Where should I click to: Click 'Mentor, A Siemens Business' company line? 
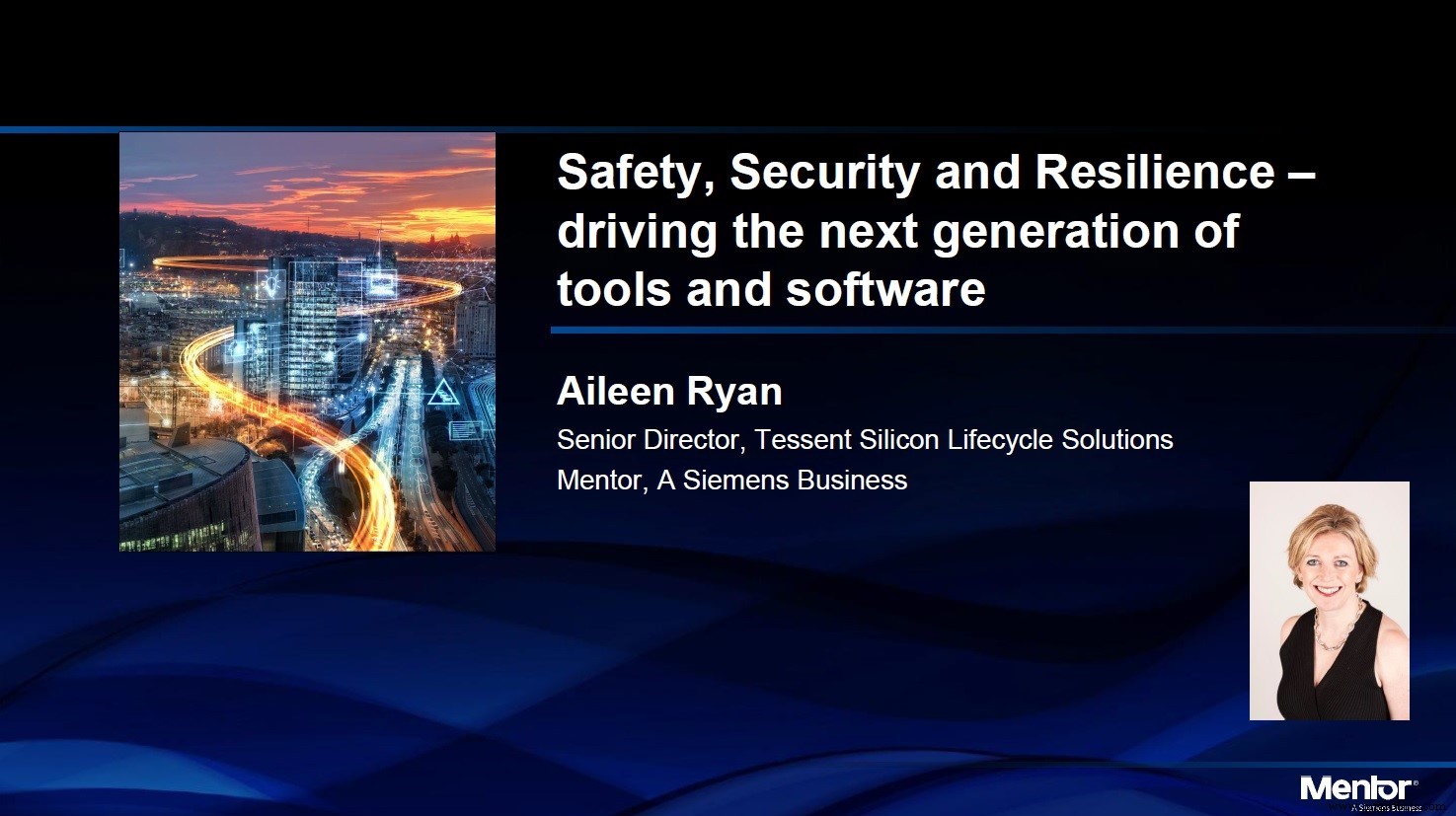(731, 481)
